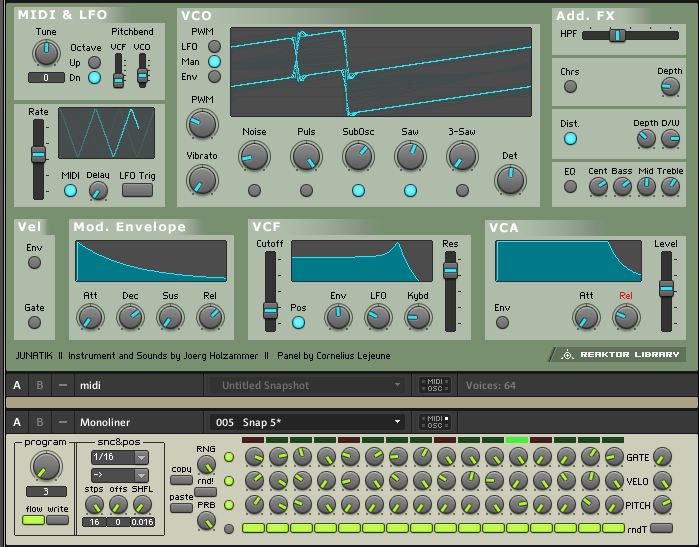Click the rnd! randomize button
Image resolution: width=699 pixels, height=547 pixels.
(x=206, y=492)
